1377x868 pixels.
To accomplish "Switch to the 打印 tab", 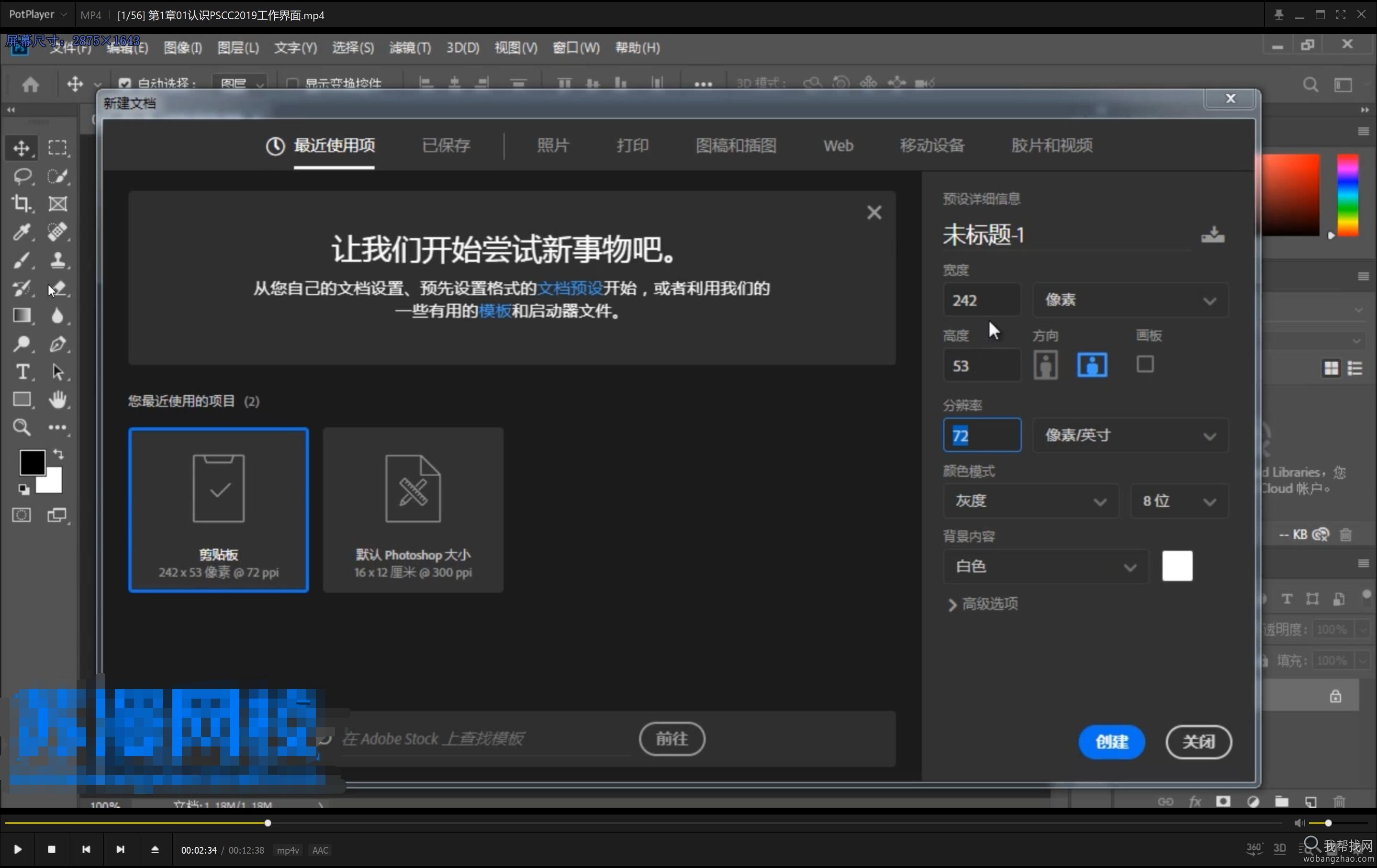I will point(632,145).
